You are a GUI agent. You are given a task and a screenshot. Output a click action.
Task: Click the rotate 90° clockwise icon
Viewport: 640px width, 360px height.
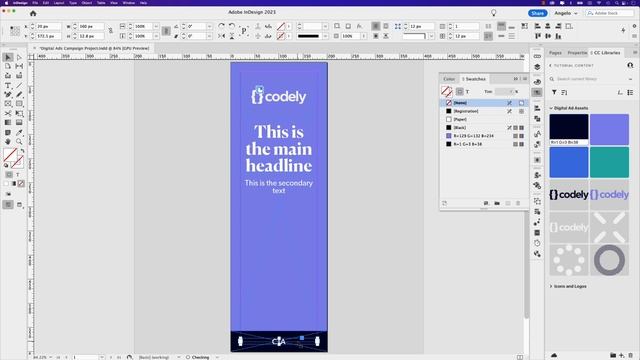tap(221, 26)
